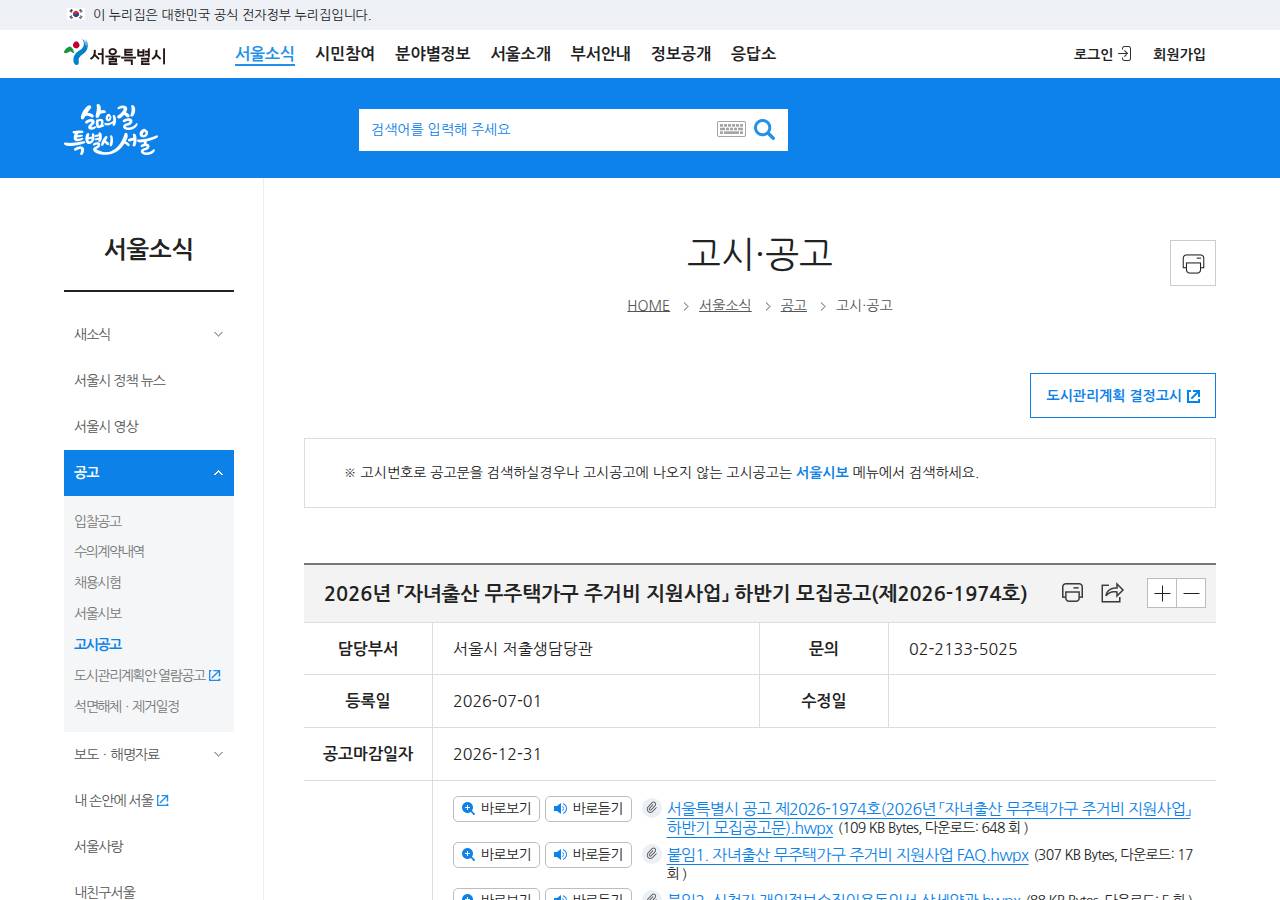Select 고시공고 in sidebar submenu

click(98, 644)
